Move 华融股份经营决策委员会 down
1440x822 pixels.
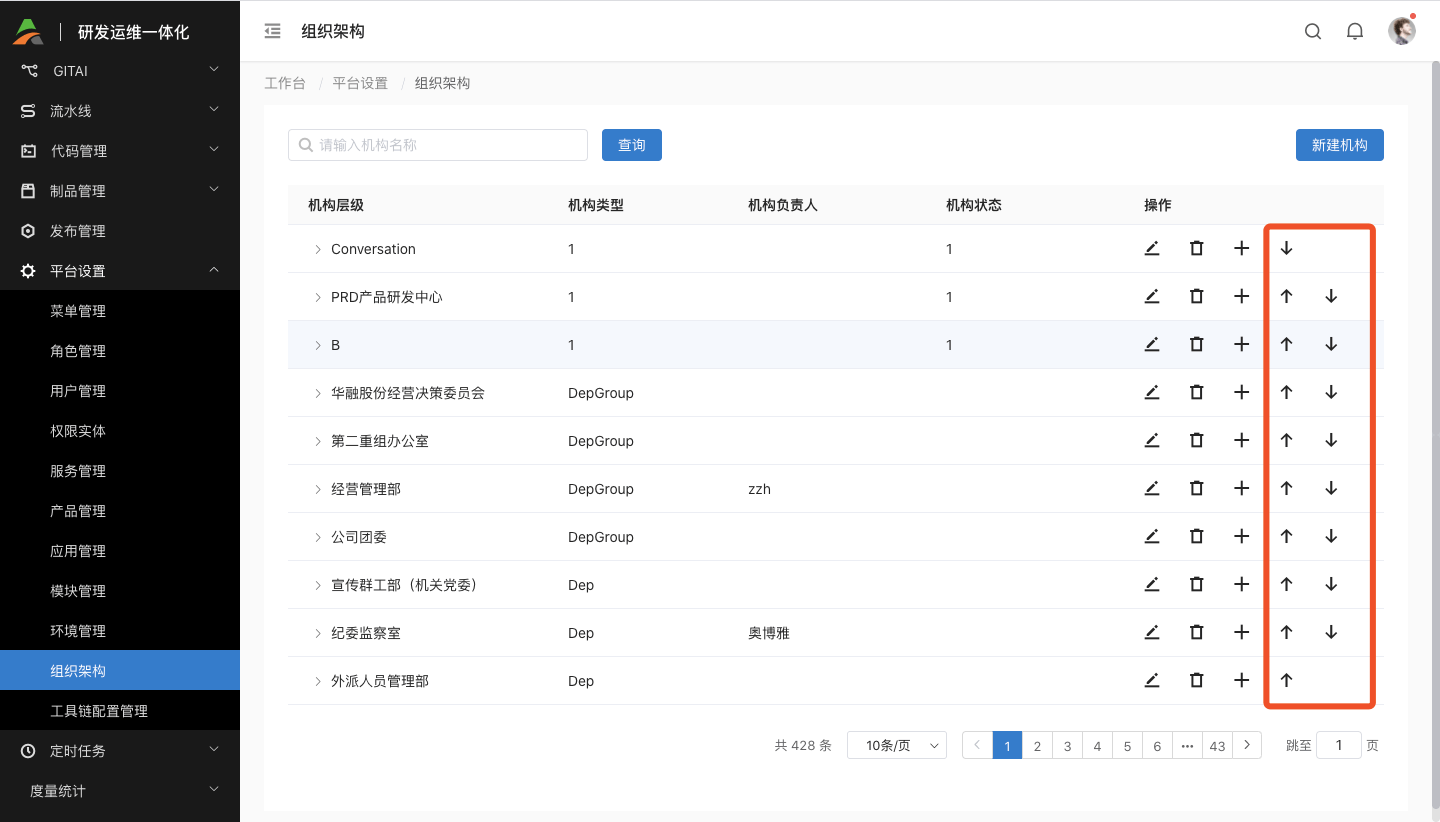coord(1331,392)
